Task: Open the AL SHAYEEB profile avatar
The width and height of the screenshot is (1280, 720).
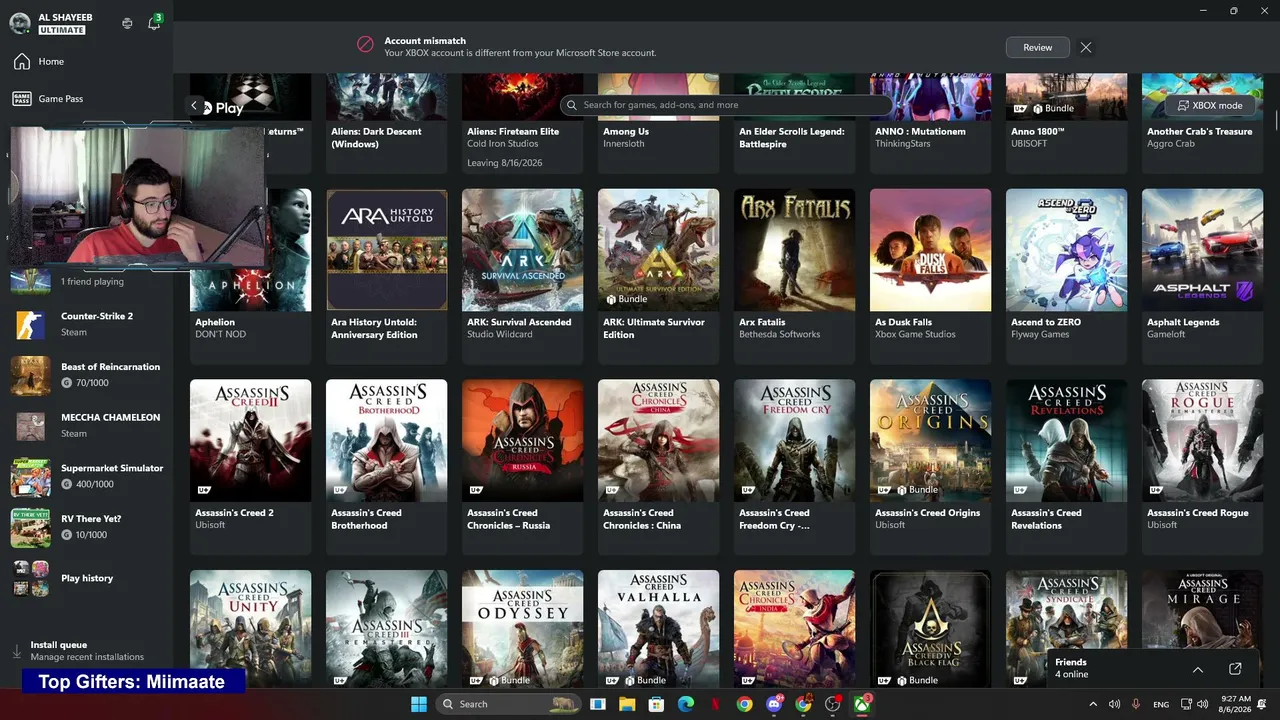Action: [19, 23]
